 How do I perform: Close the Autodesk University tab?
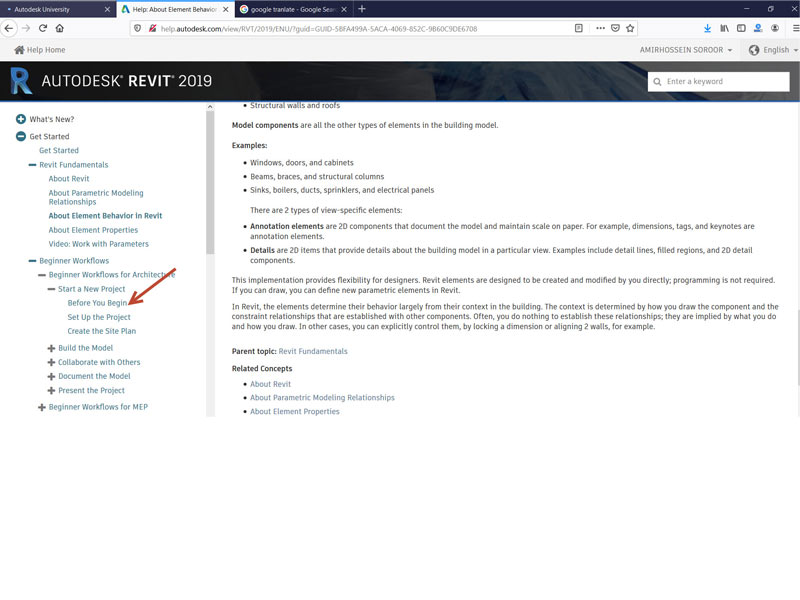pyautogui.click(x=107, y=9)
